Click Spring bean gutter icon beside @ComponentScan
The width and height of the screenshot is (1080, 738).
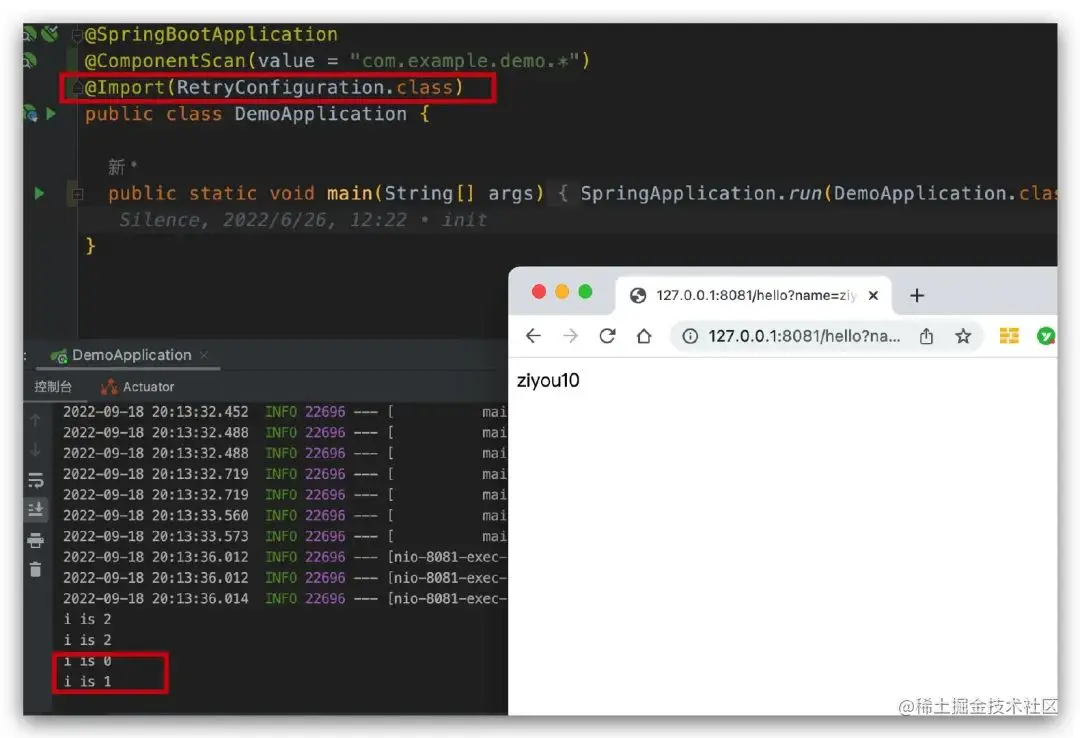(30, 61)
